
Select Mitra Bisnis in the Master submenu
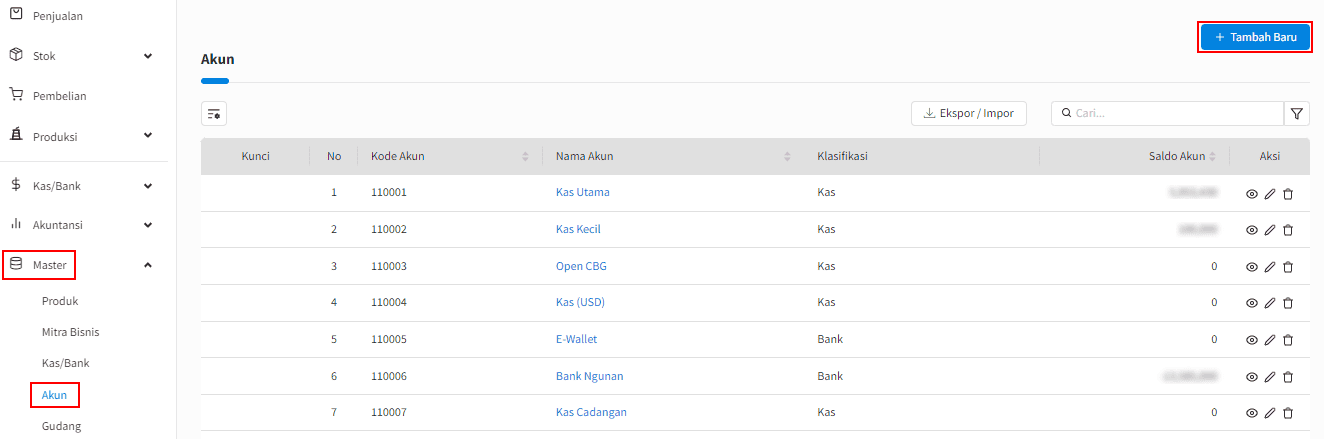point(70,332)
